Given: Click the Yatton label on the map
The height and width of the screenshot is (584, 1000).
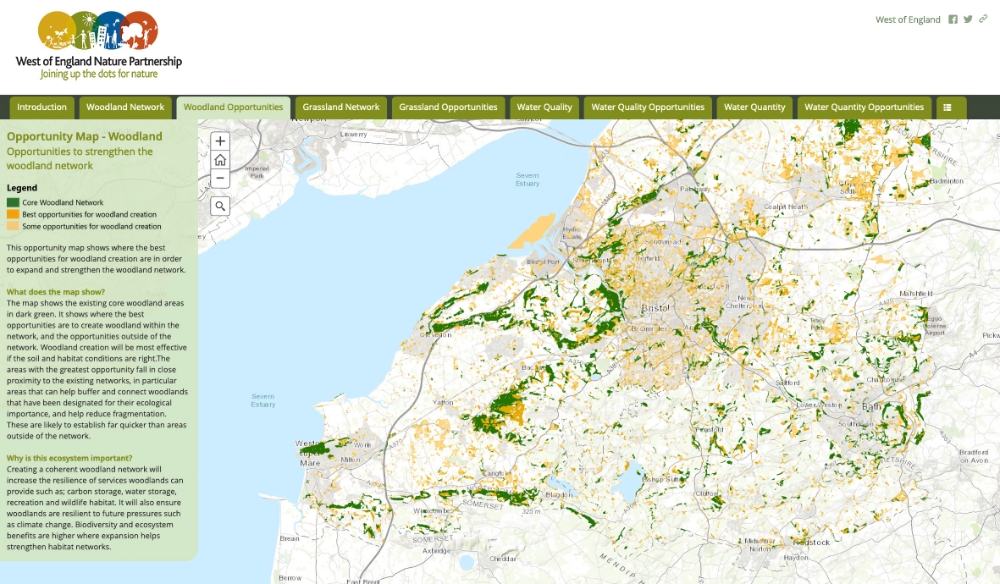Looking at the screenshot, I should click(x=443, y=402).
